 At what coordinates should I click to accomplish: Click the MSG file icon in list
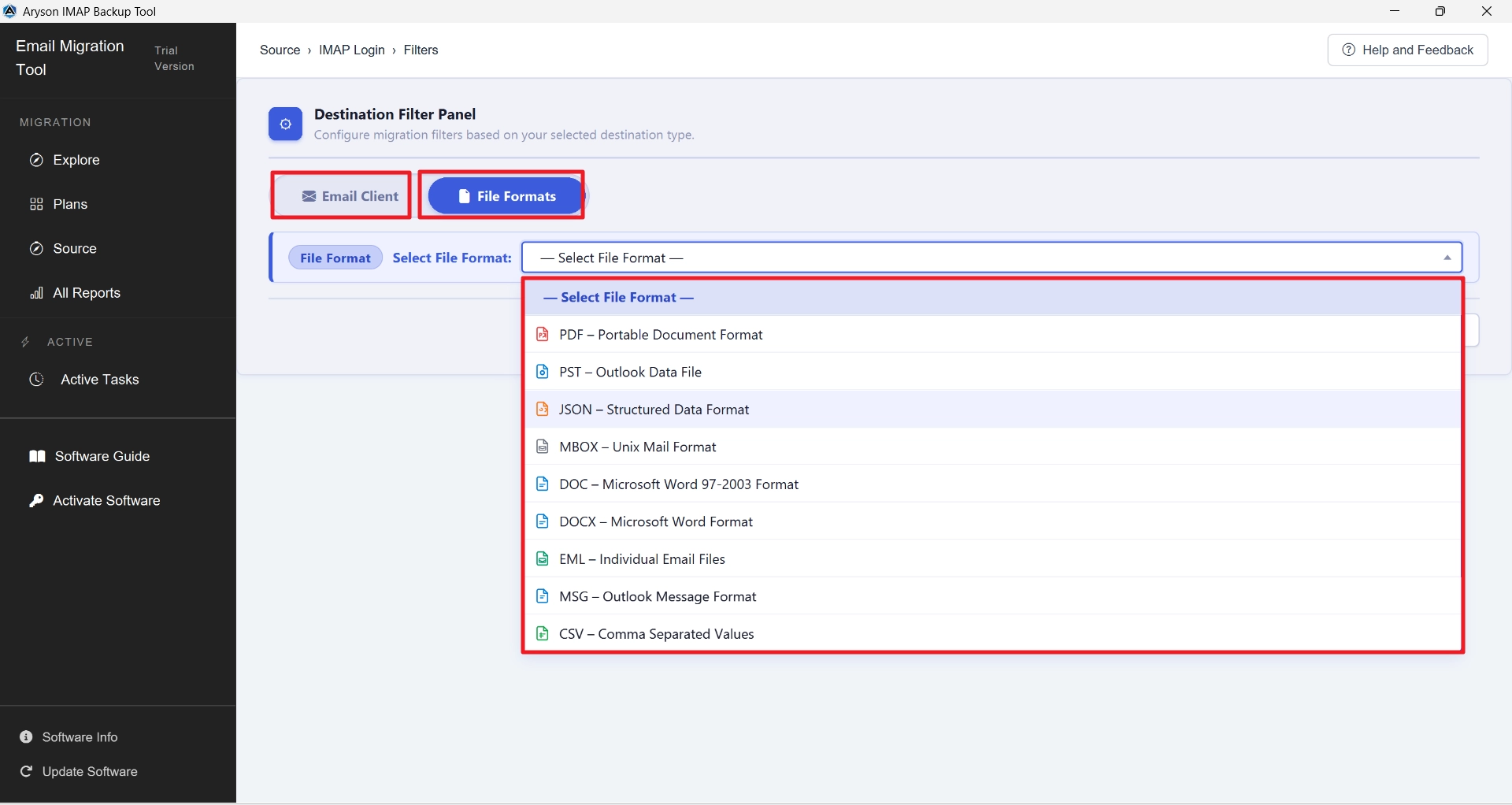(542, 596)
